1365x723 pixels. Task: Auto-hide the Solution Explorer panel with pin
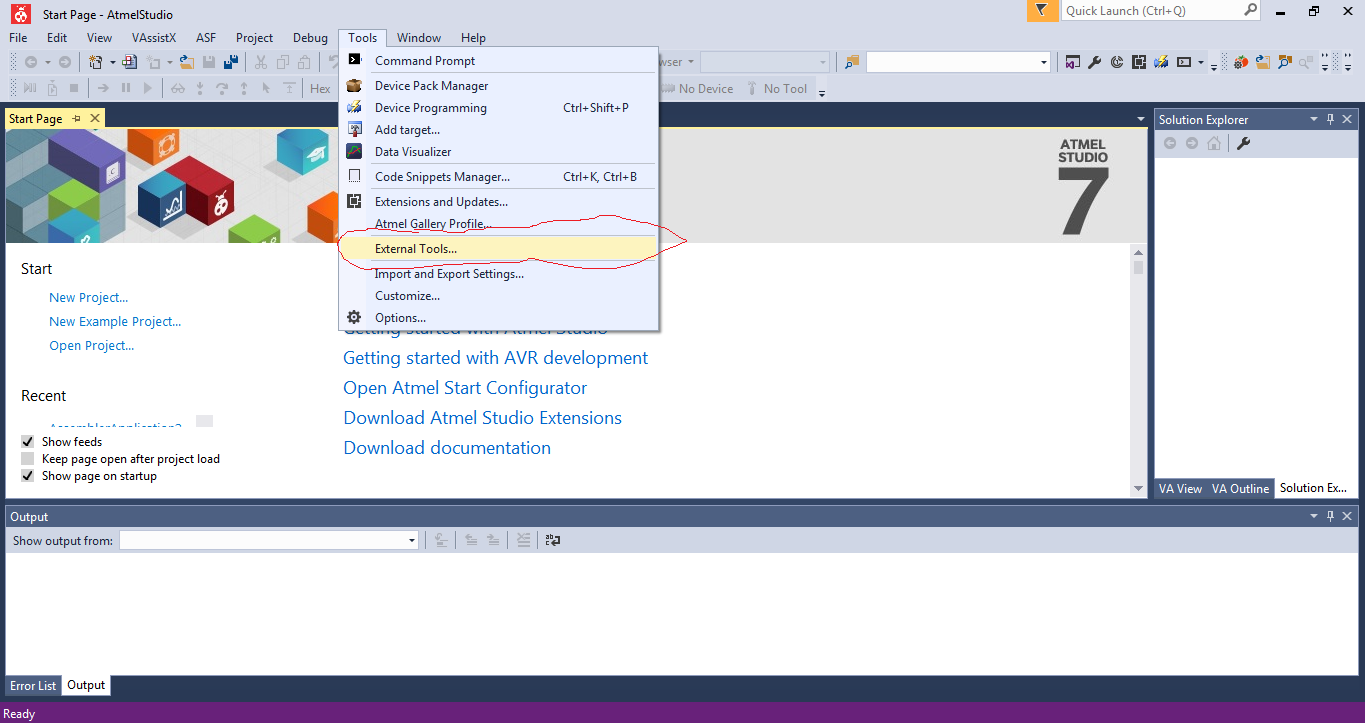click(1330, 119)
